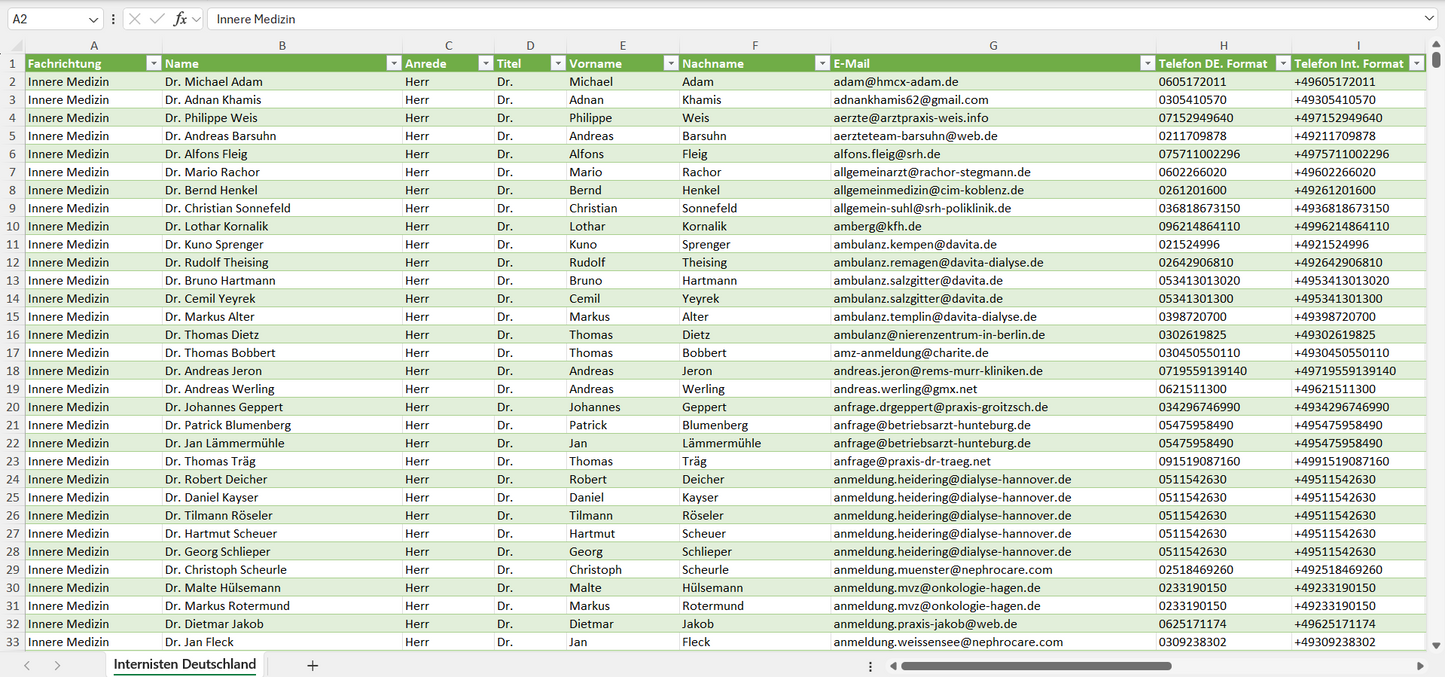Select the Internisten Deutschland sheet tab
This screenshot has height=677, width=1445.
pyautogui.click(x=185, y=665)
